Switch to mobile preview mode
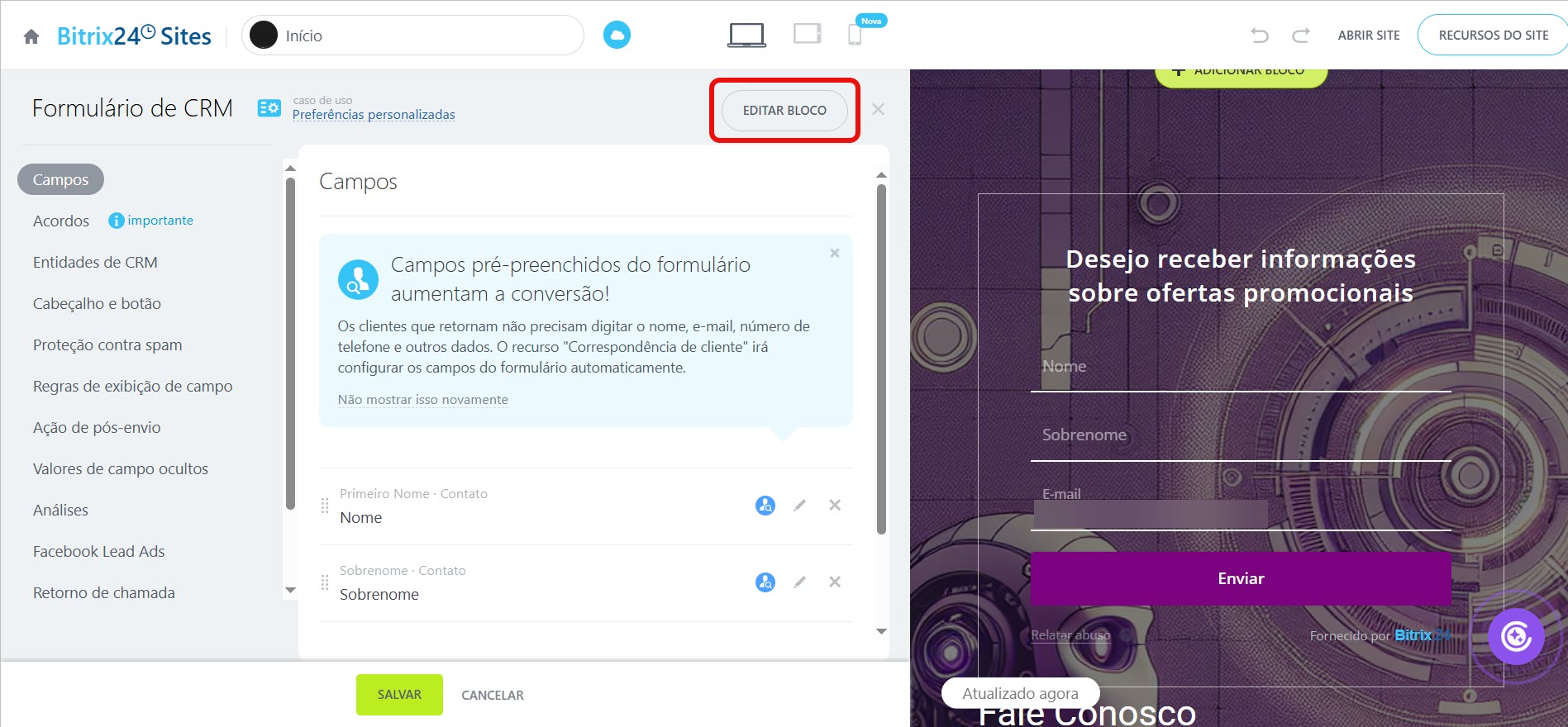1568x727 pixels. (x=855, y=35)
